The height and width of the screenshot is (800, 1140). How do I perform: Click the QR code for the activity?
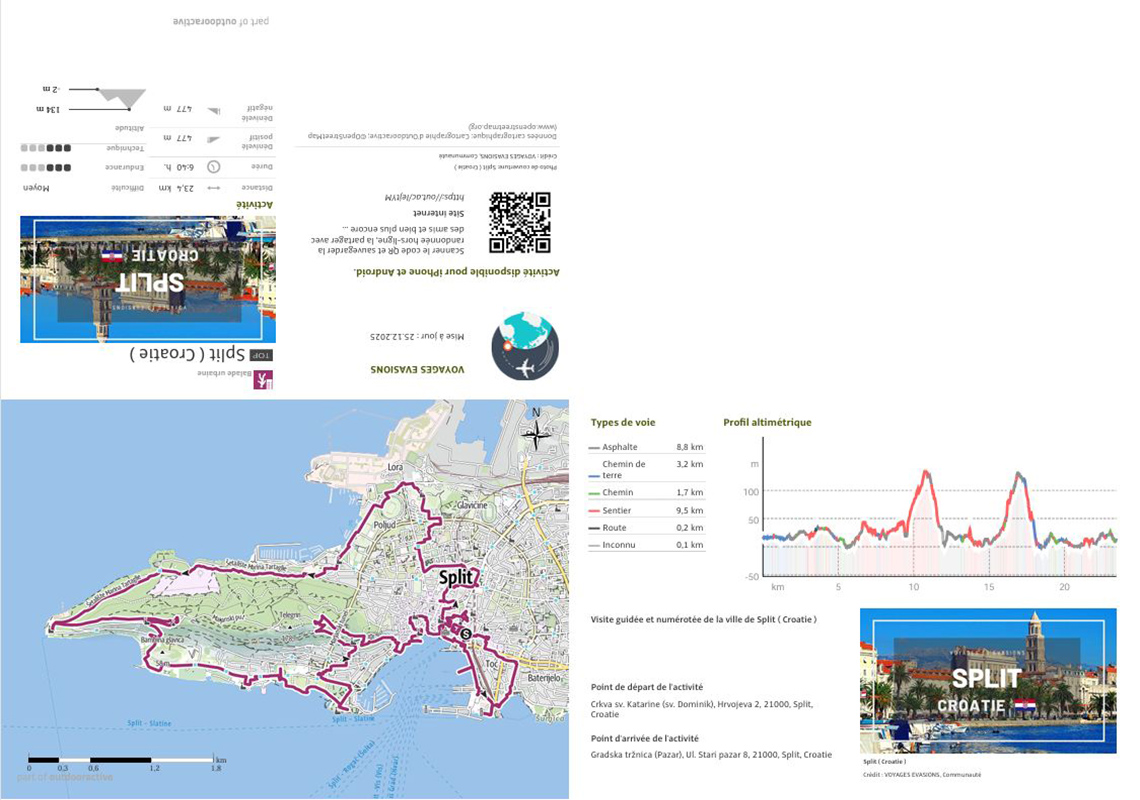pyautogui.click(x=519, y=222)
